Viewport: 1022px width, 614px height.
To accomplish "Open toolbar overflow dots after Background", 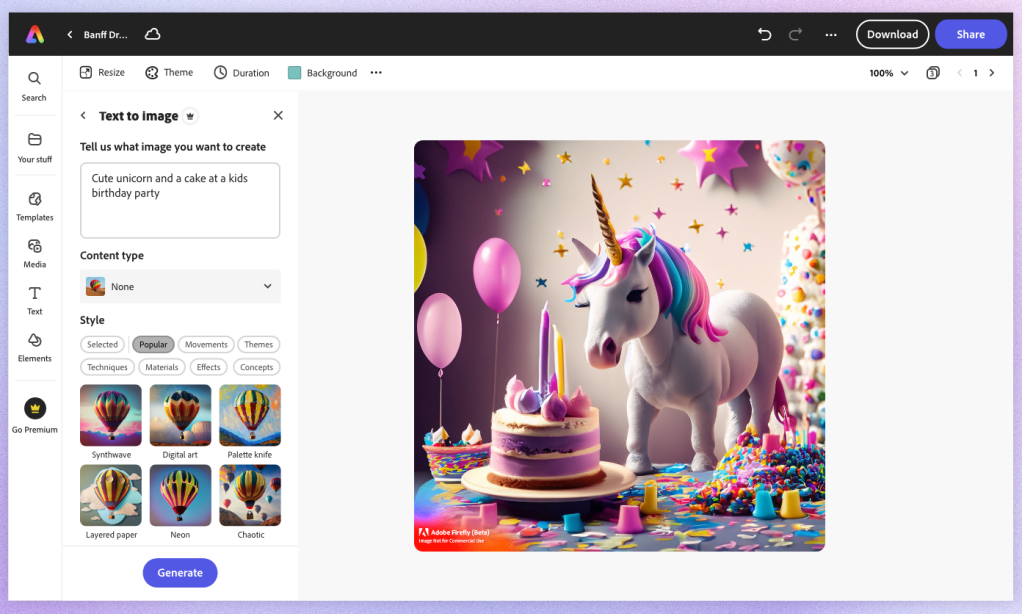I will click(376, 72).
